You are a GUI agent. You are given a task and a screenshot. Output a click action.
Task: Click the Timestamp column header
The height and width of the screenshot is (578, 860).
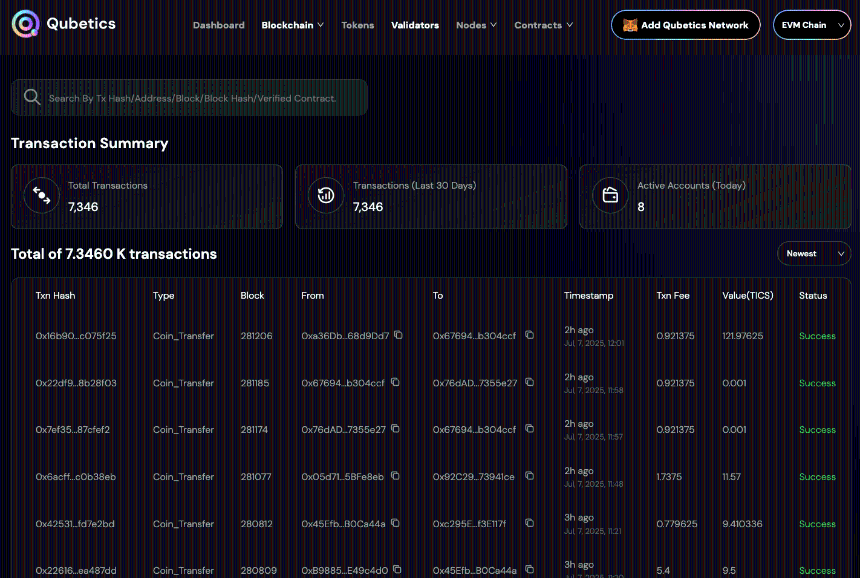tap(589, 296)
